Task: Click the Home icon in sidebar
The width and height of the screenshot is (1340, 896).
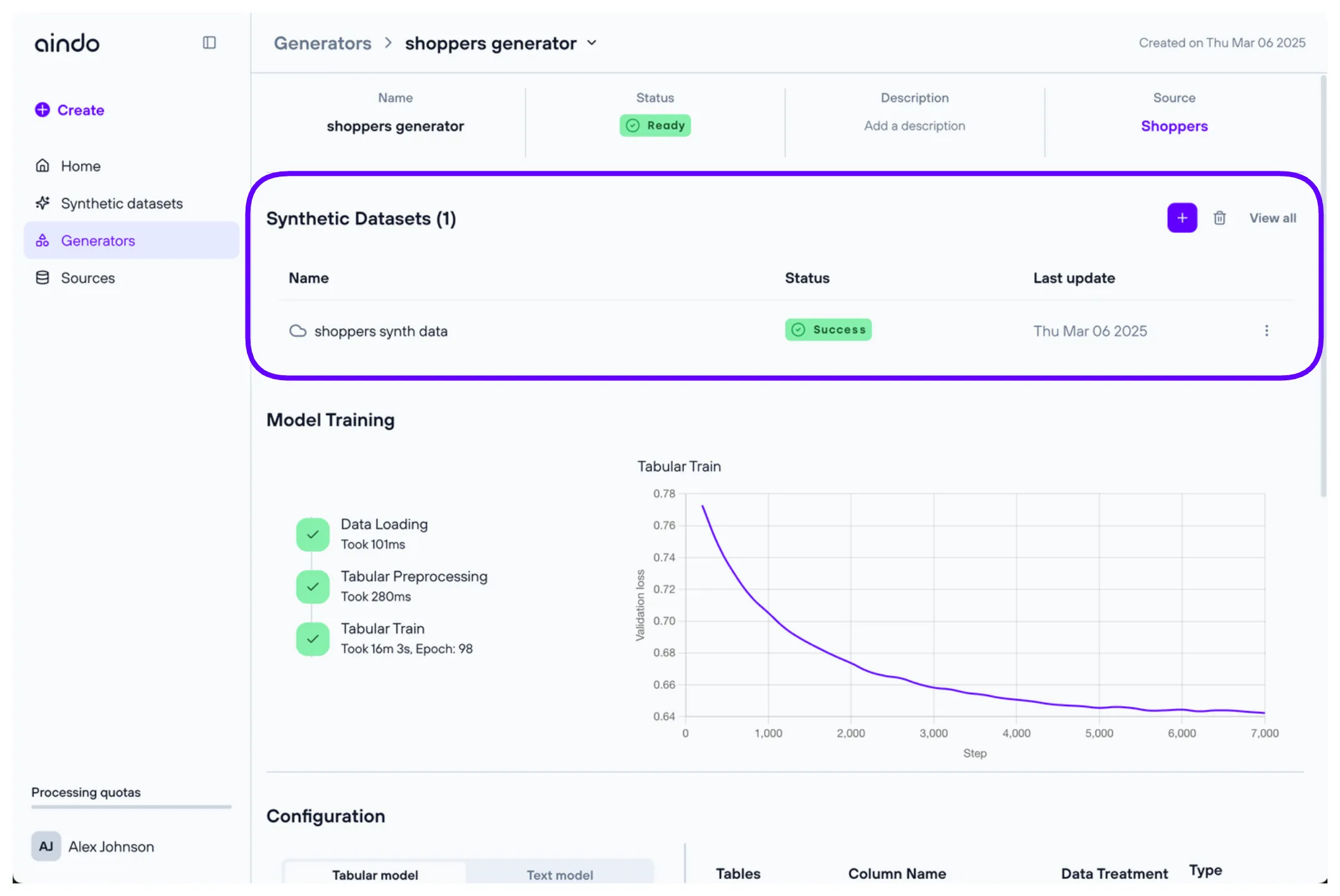Action: [42, 166]
